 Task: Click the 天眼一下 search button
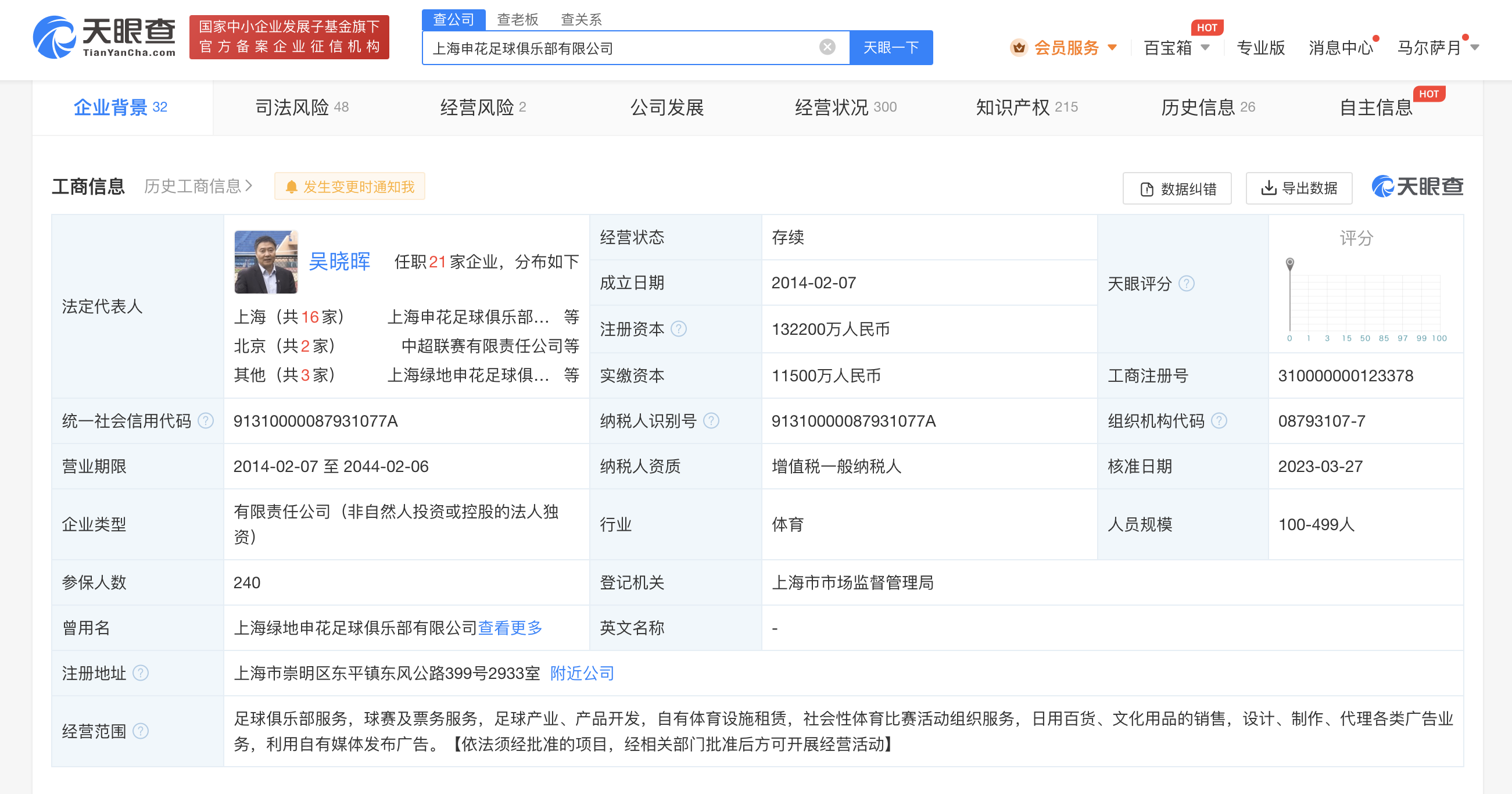(x=890, y=47)
